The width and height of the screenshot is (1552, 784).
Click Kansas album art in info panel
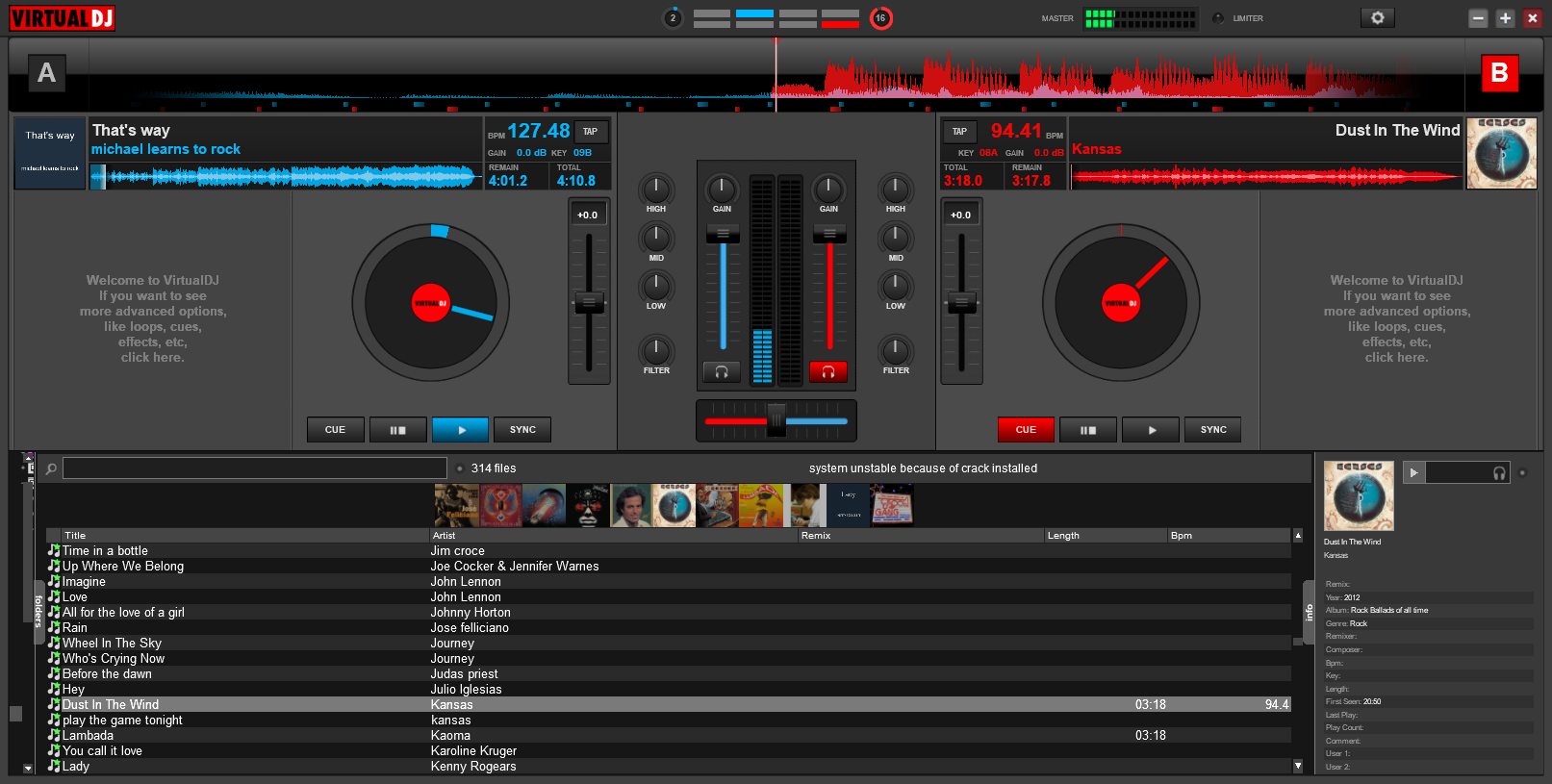1359,496
